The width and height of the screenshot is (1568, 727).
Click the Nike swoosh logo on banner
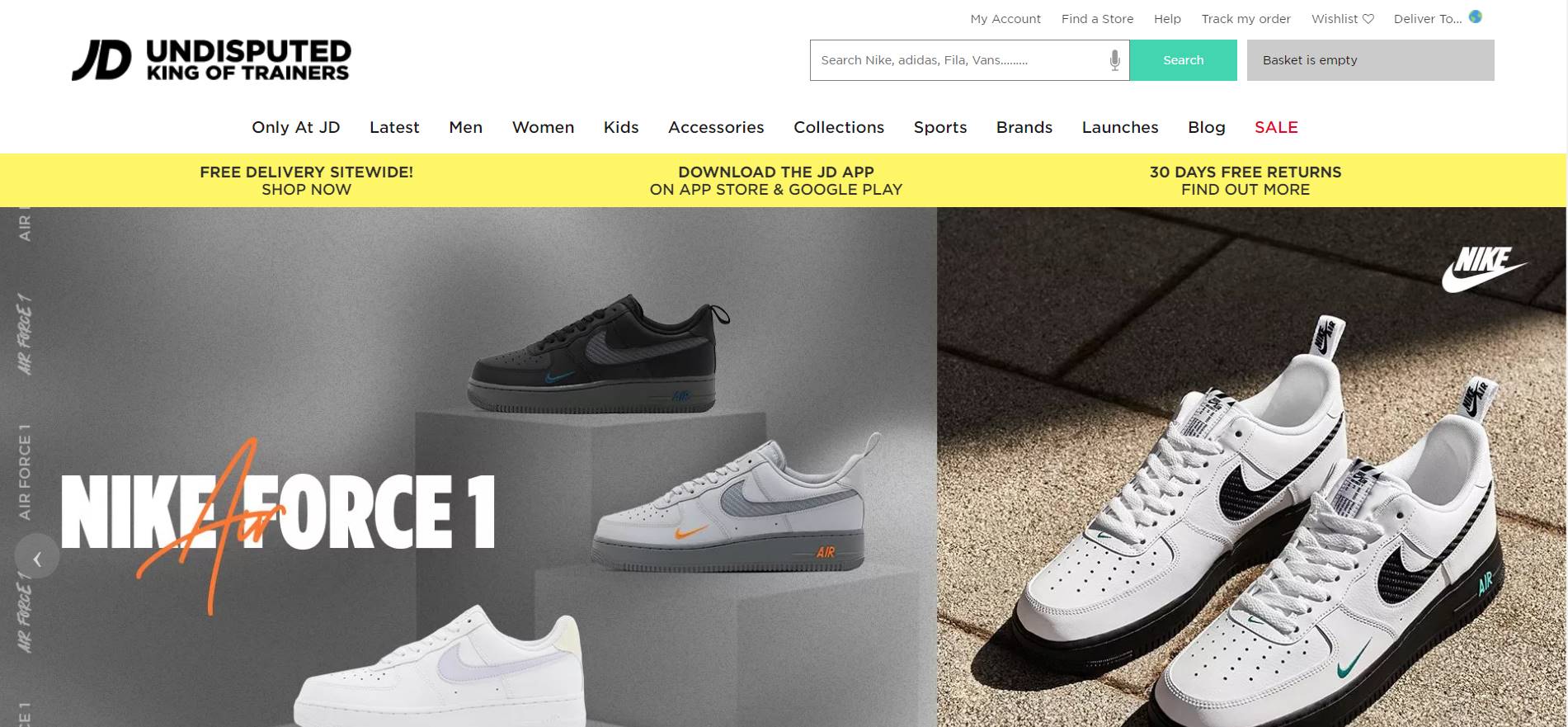(1483, 268)
